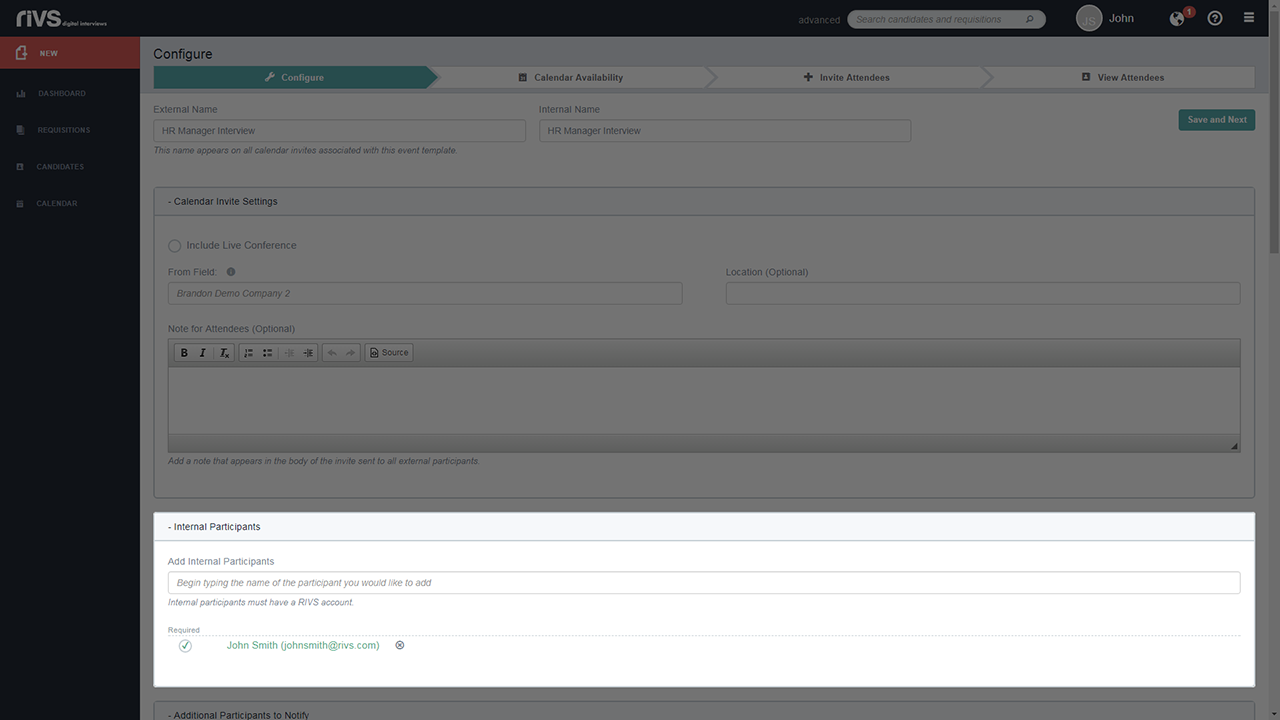Click NEW in the sidebar
This screenshot has height=720, width=1280.
tap(70, 53)
